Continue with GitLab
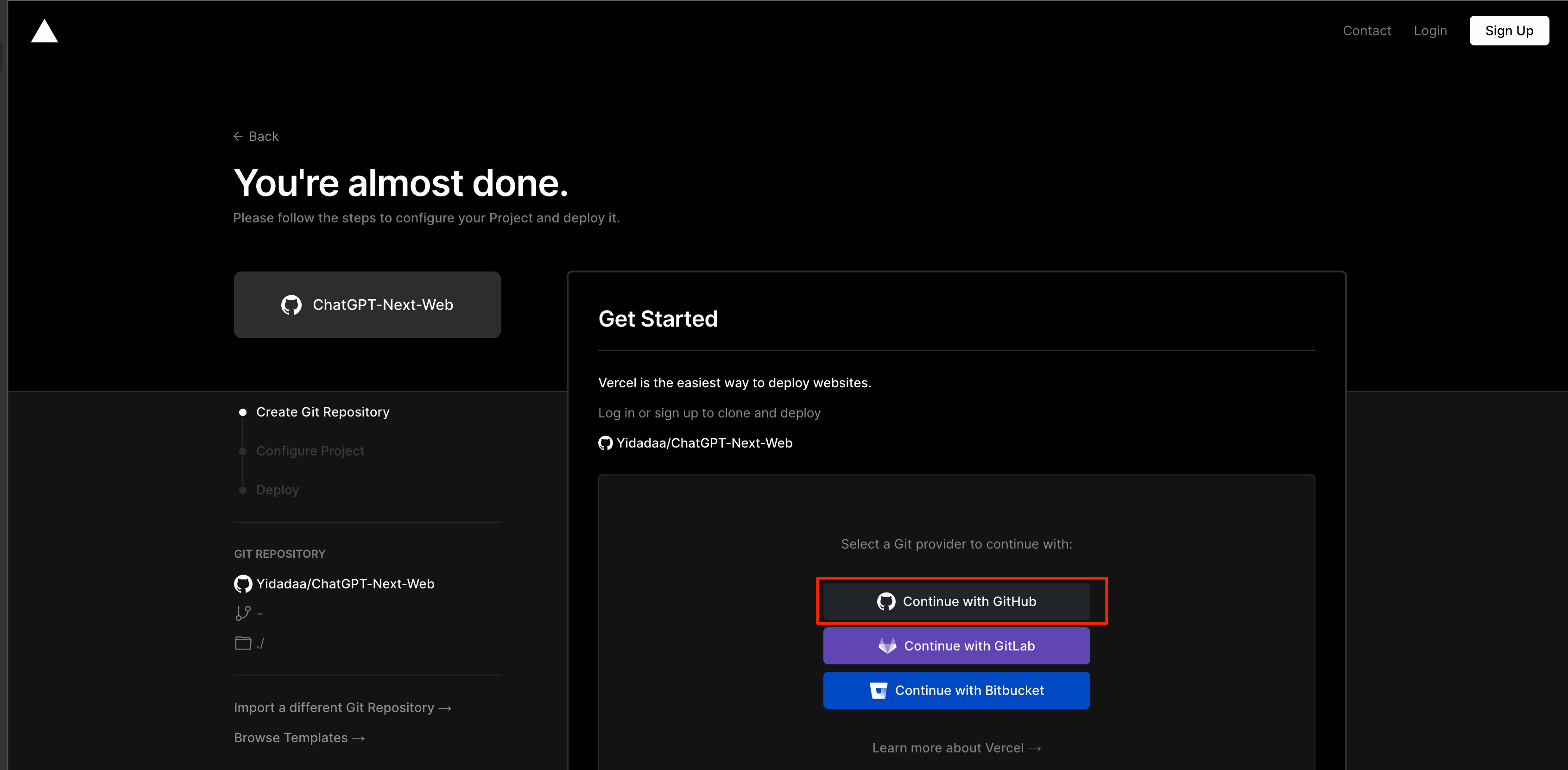The image size is (1568, 770). click(956, 646)
